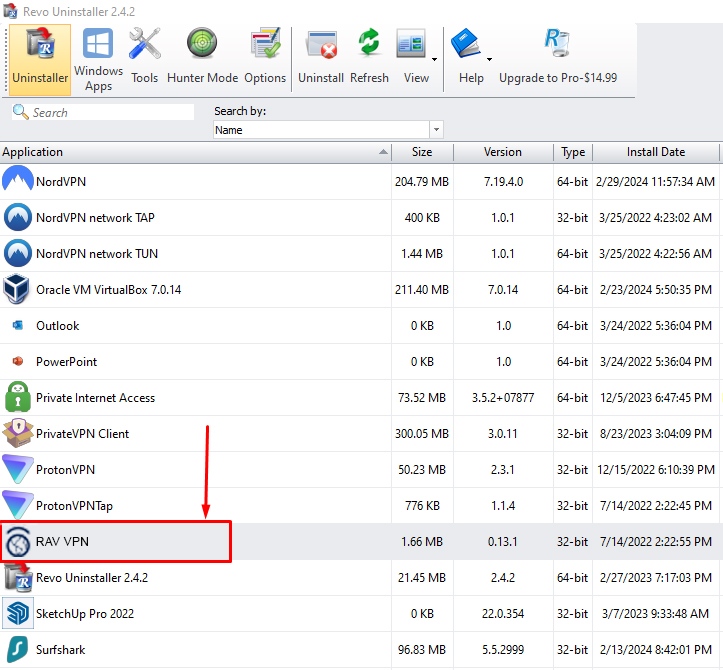
Task: Select the PrivateVPN Client box icon
Action: [x=18, y=433]
